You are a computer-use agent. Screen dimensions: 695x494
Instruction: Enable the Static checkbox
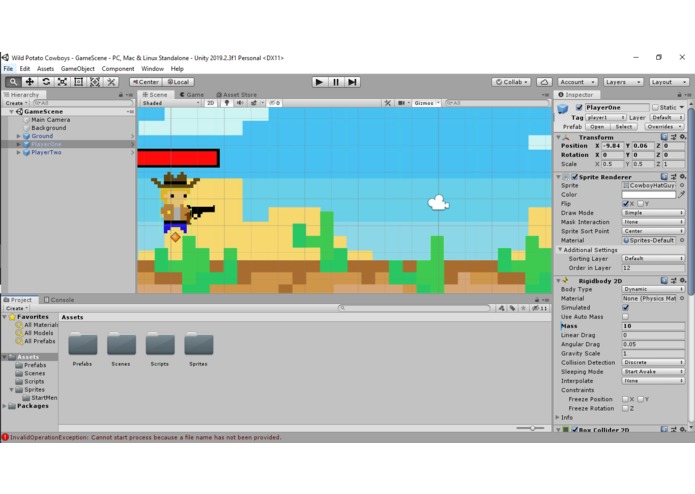click(655, 107)
